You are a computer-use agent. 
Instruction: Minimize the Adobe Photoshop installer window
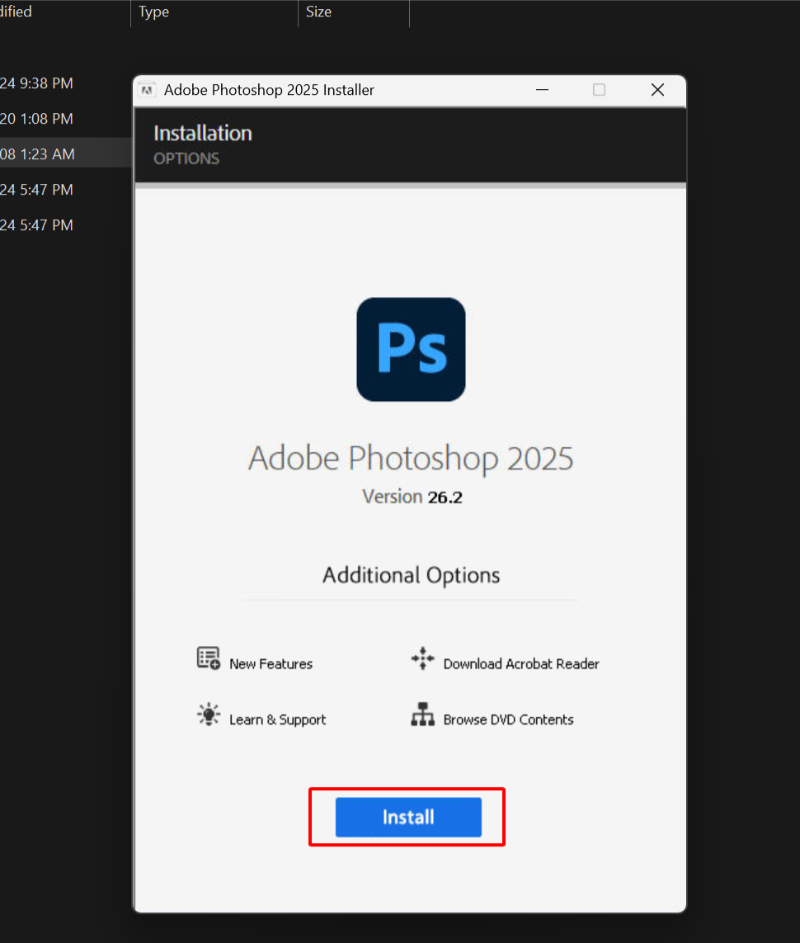540,90
